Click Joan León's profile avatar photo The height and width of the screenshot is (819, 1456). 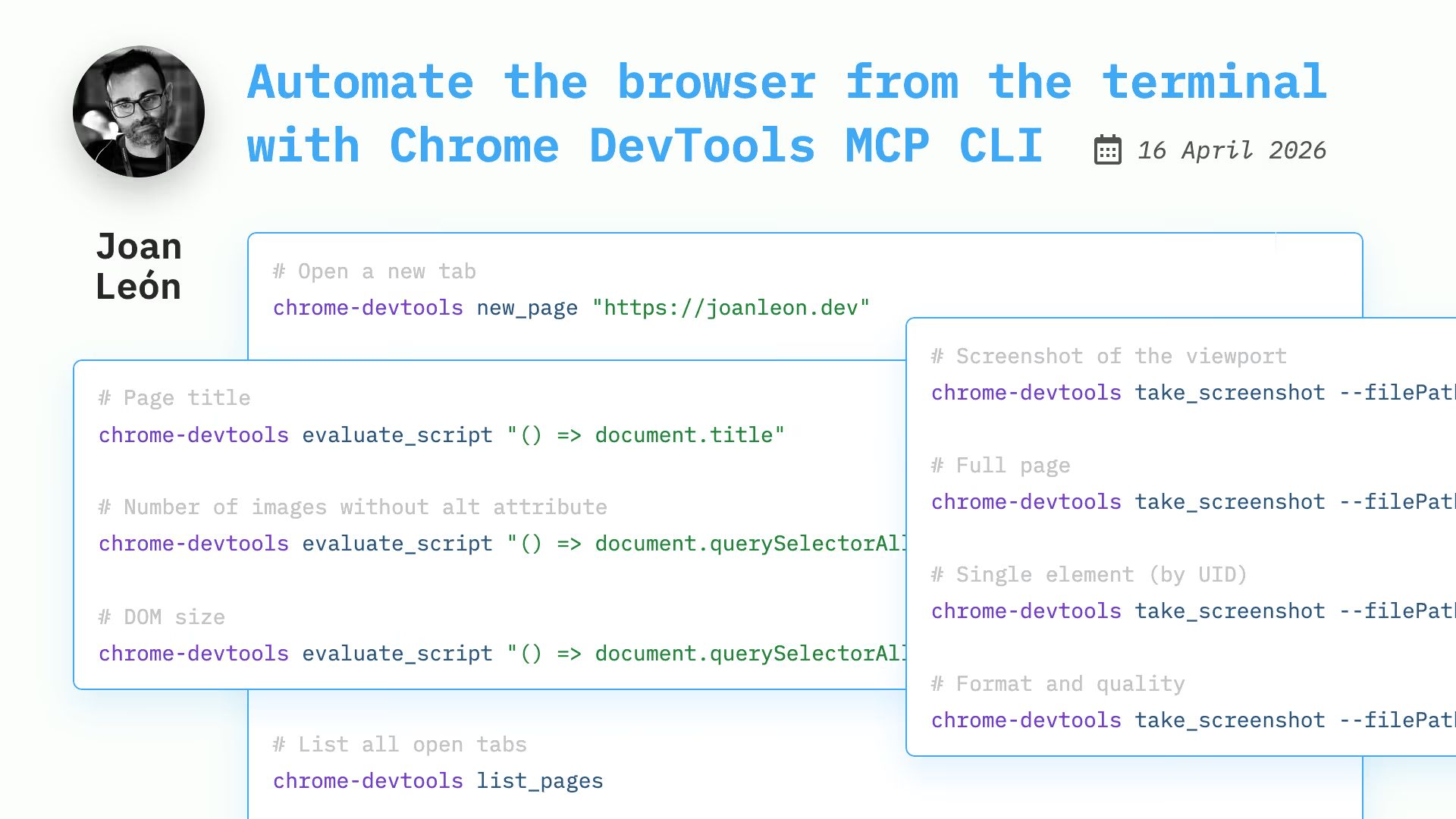[138, 111]
